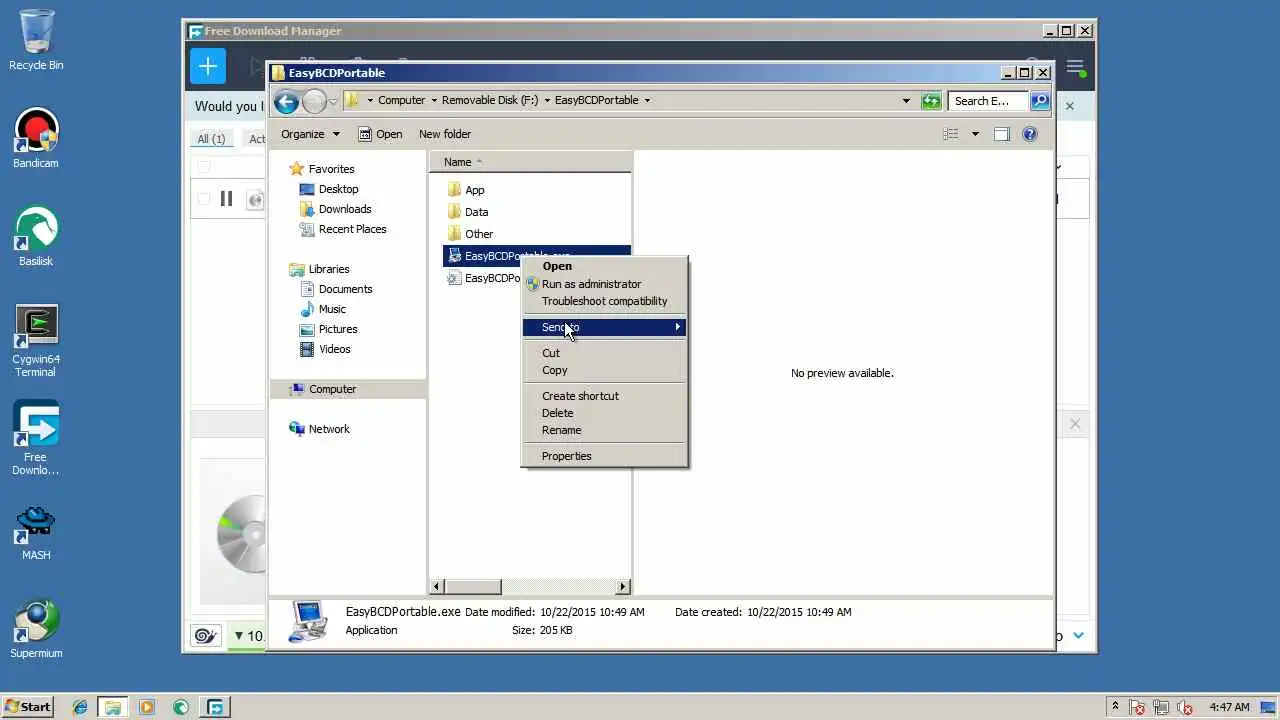The width and height of the screenshot is (1280, 720).
Task: Select Desktop under Favorites
Action: (x=329, y=189)
